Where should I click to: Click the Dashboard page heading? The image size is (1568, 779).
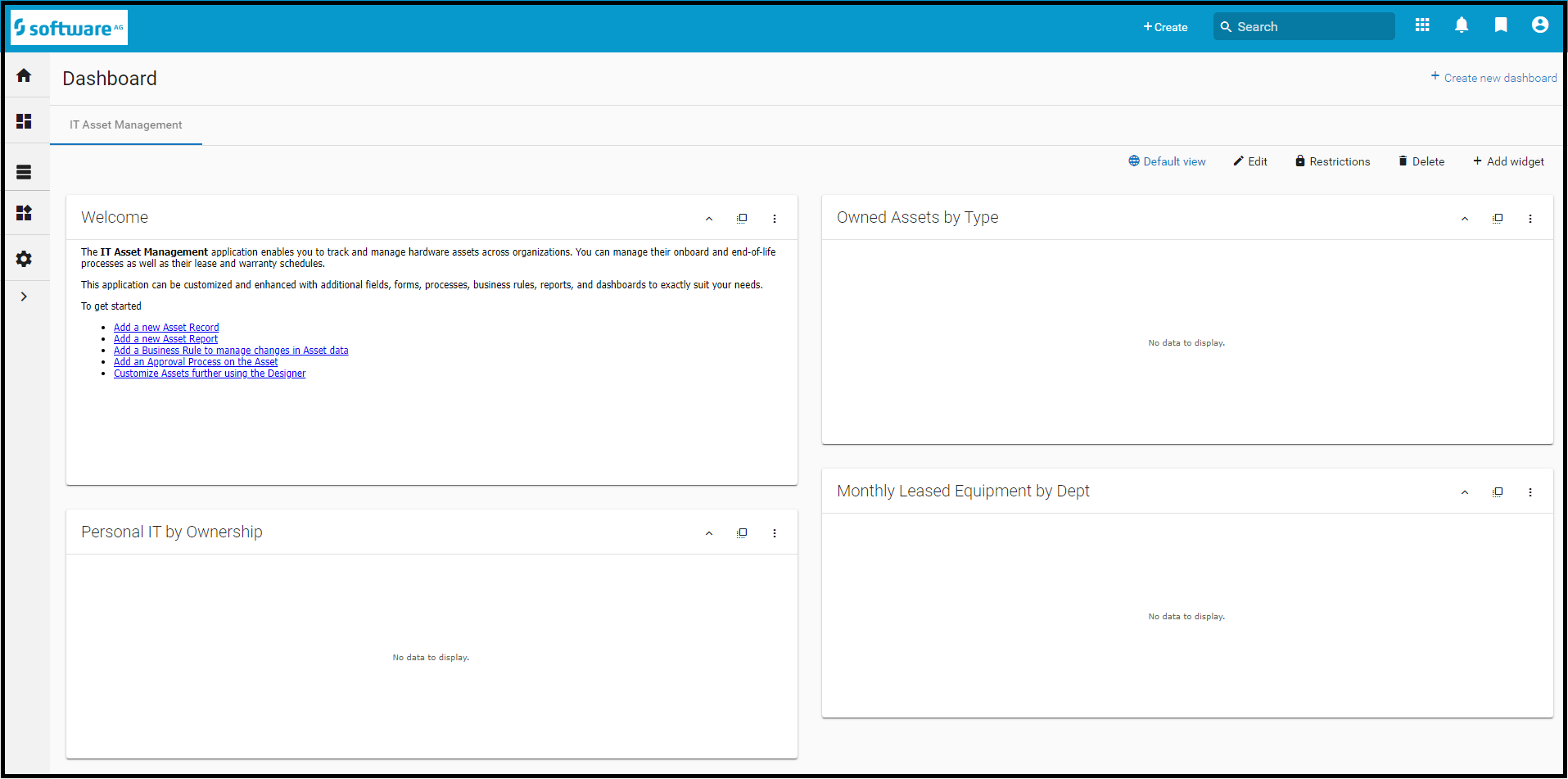pyautogui.click(x=110, y=79)
